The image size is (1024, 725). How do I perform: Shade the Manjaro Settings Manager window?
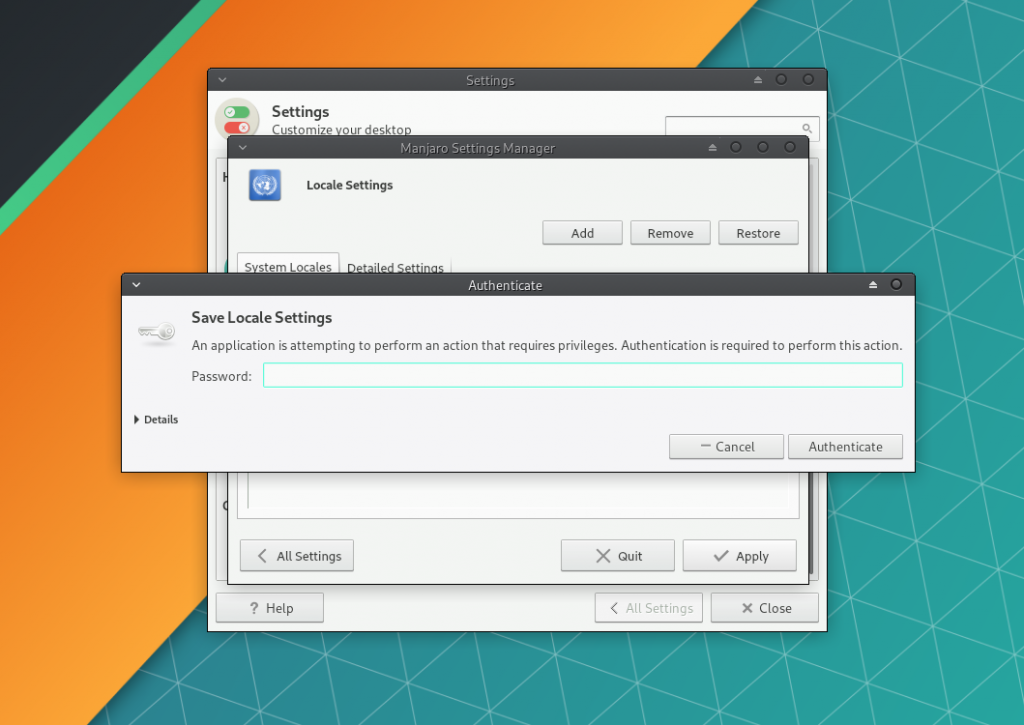click(712, 148)
